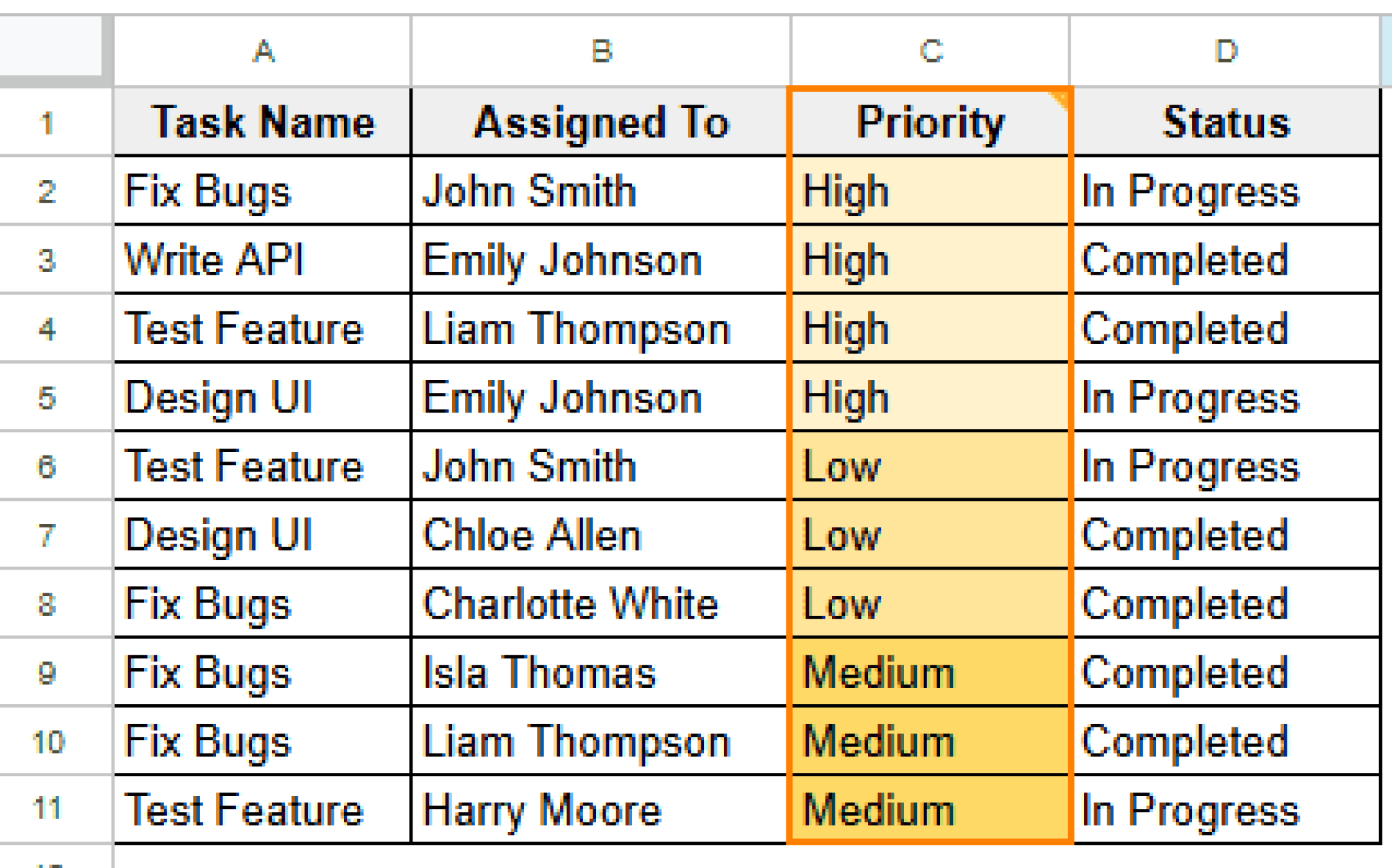Click the "Harry Moore" cell
Viewport: 1392px width, 868px height.
pyautogui.click(x=602, y=810)
